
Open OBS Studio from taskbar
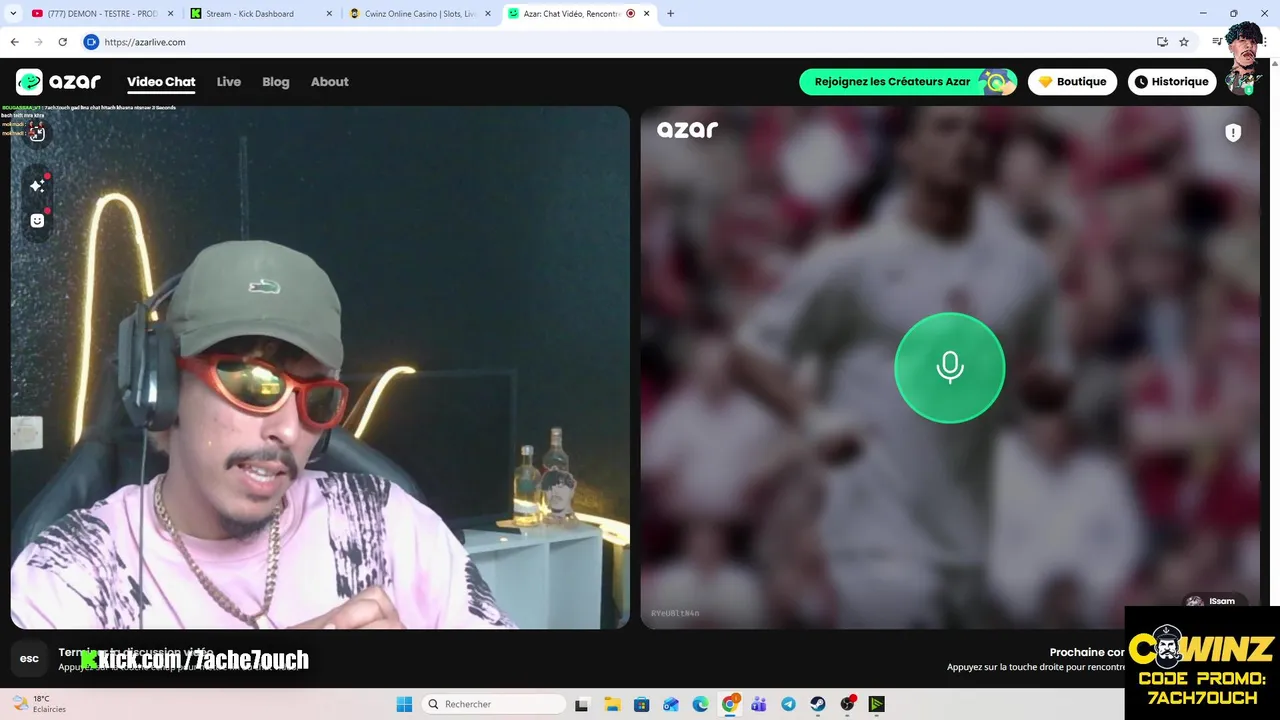click(x=848, y=704)
